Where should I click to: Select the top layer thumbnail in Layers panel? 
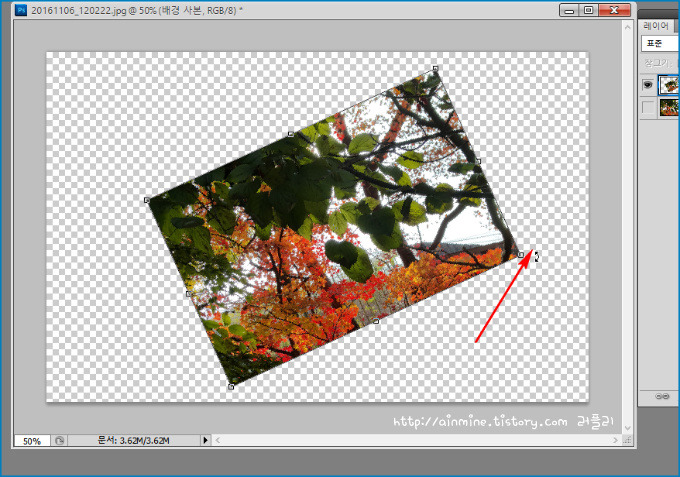[x=669, y=85]
